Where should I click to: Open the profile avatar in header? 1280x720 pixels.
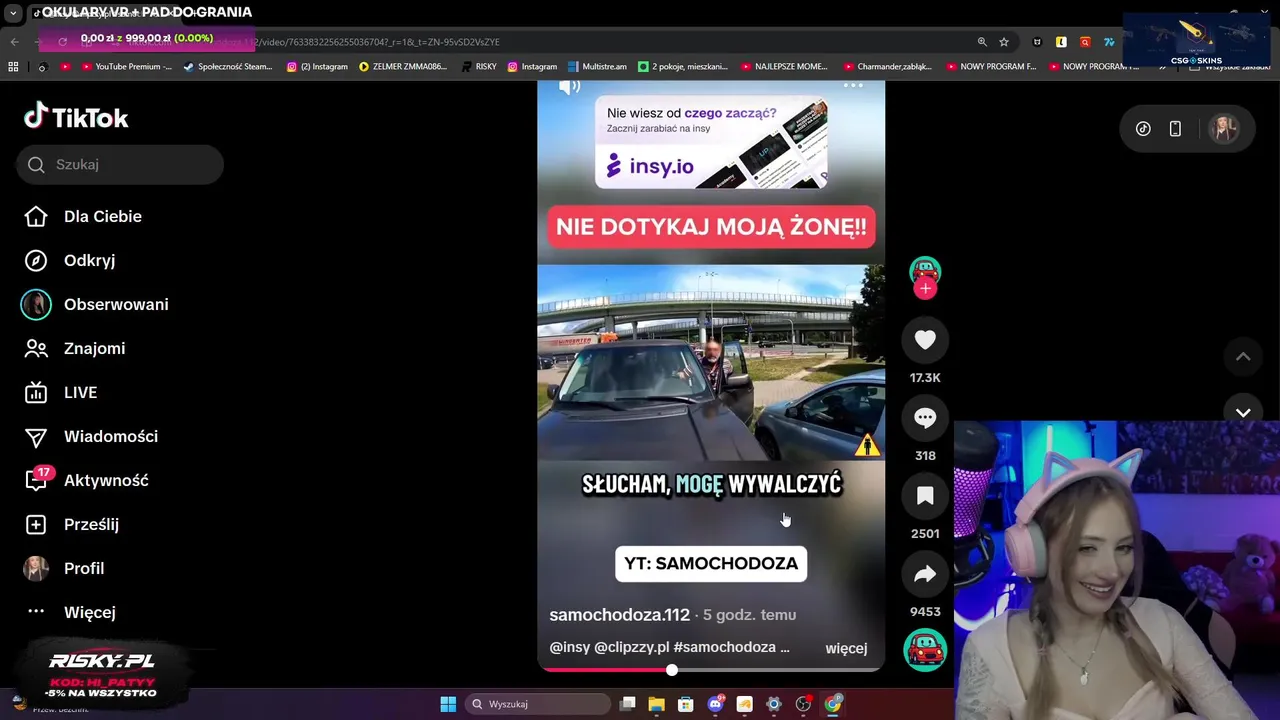[1223, 128]
